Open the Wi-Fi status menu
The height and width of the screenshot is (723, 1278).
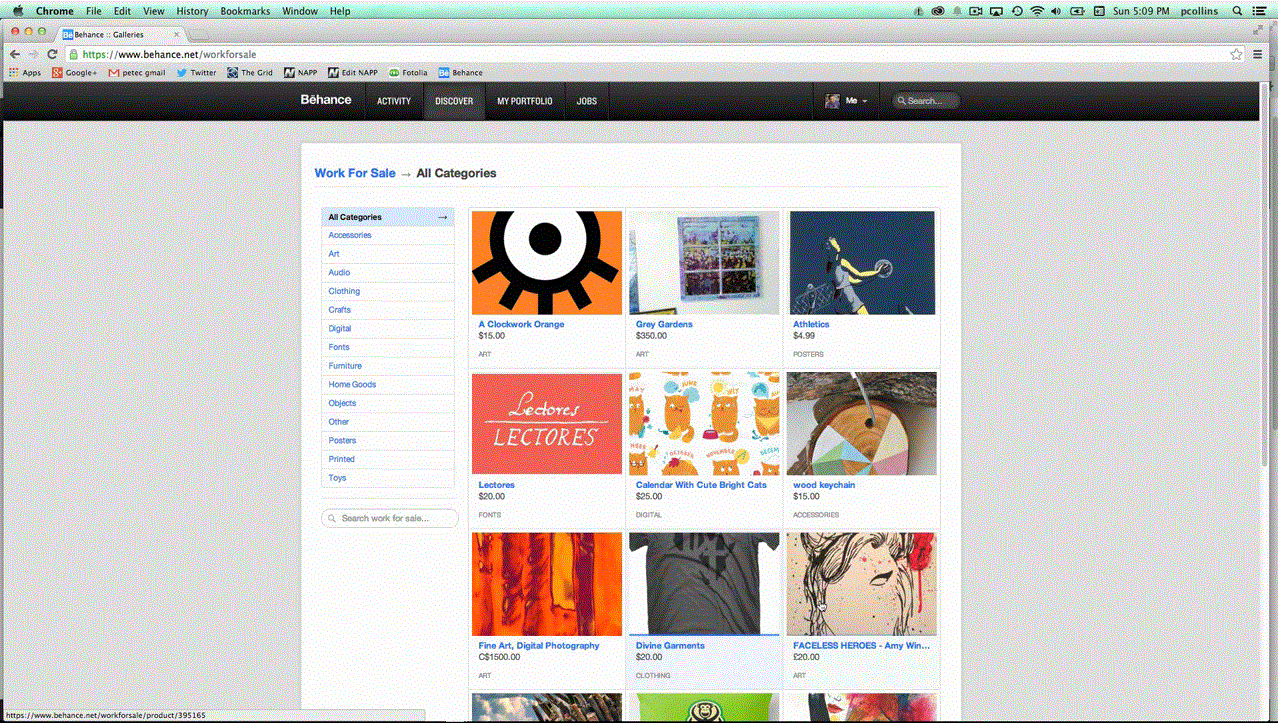1037,11
